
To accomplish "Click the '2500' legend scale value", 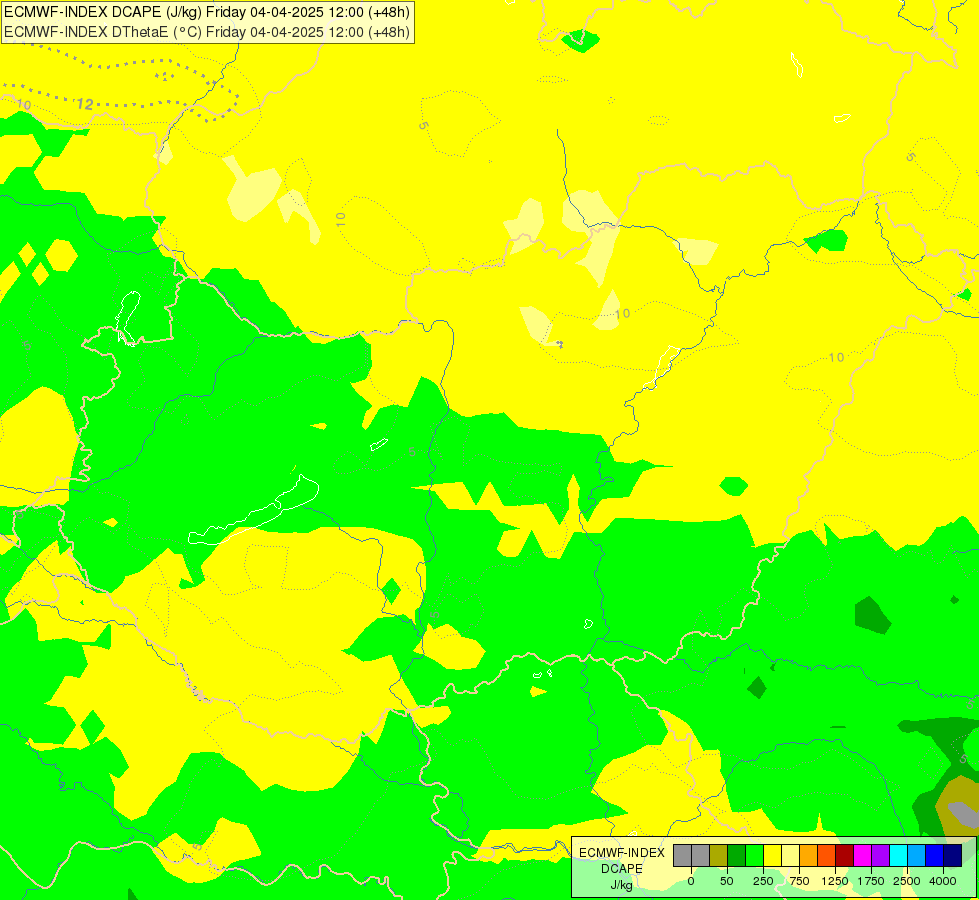I will coord(907,881).
